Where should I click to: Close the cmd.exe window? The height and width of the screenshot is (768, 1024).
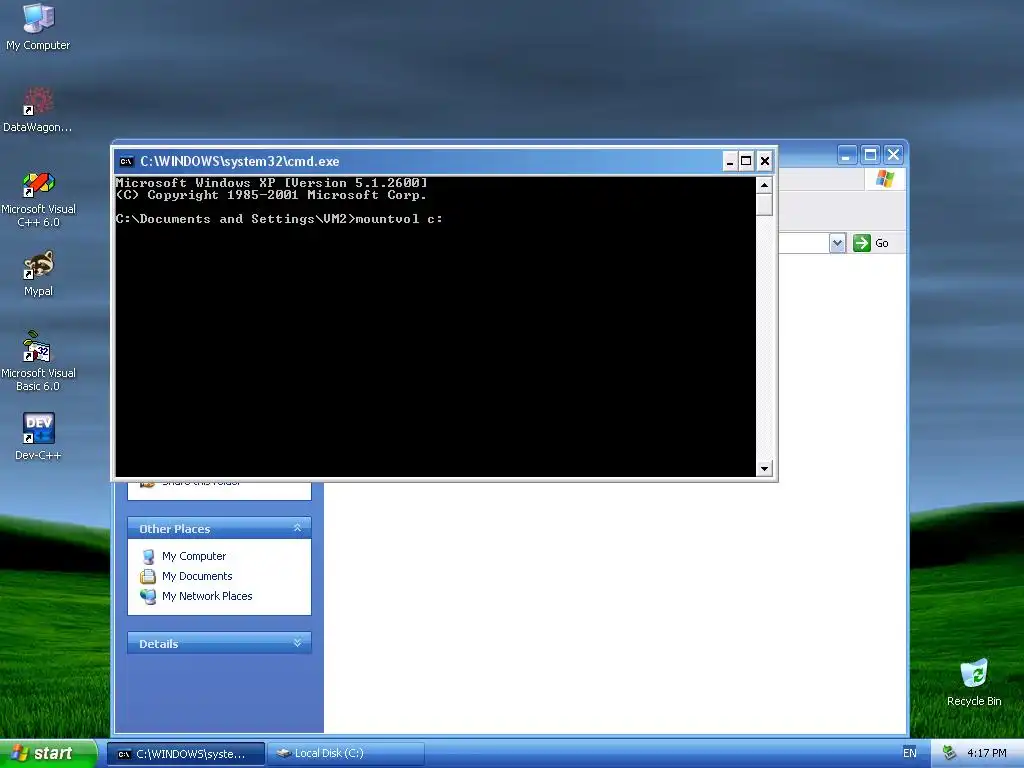click(765, 161)
